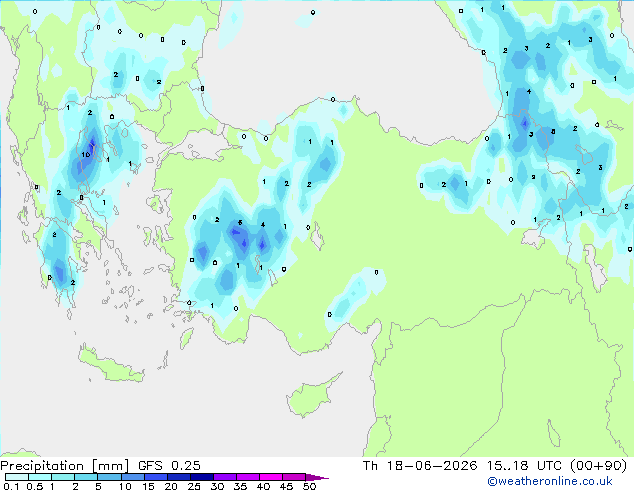634x490 pixels.
Task: Select the 25–30 mm dark blue swatch
Action: pos(202,477)
